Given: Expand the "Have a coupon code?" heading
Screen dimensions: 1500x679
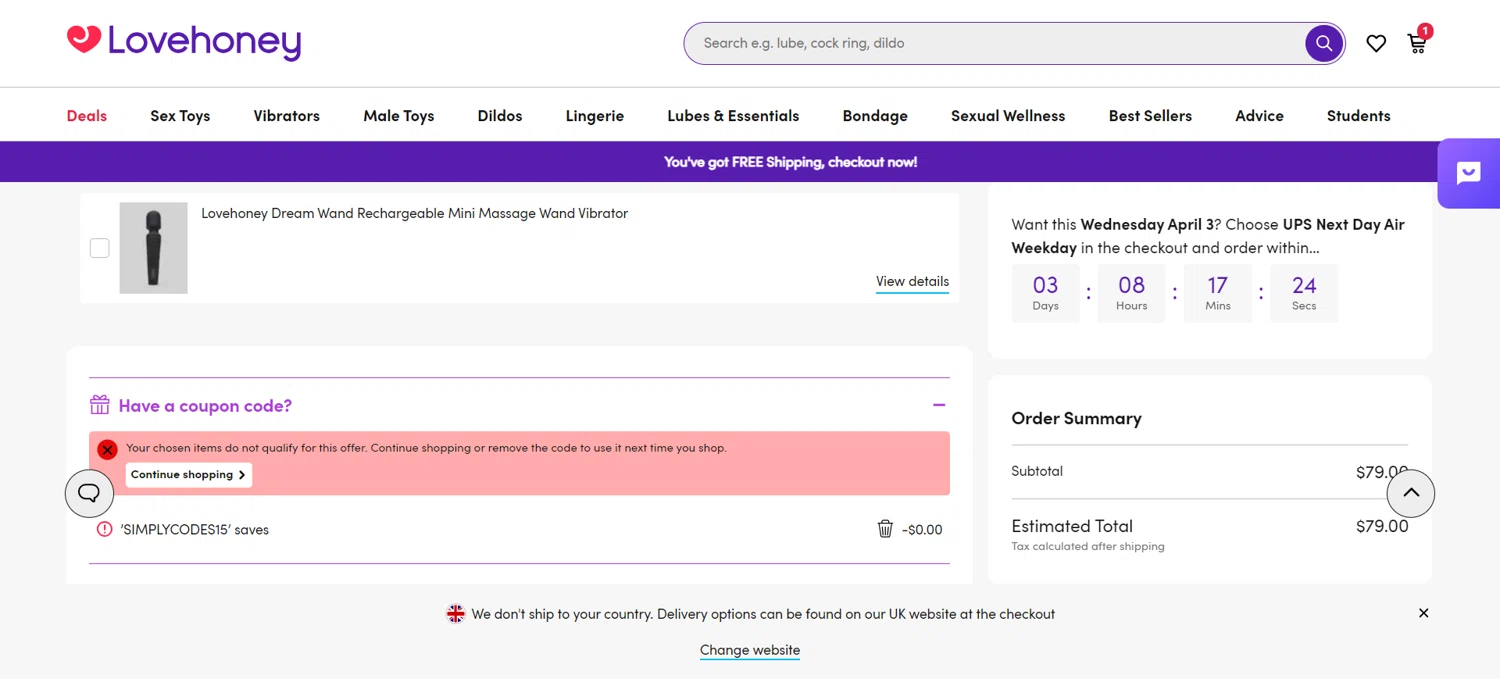Looking at the screenshot, I should (205, 405).
